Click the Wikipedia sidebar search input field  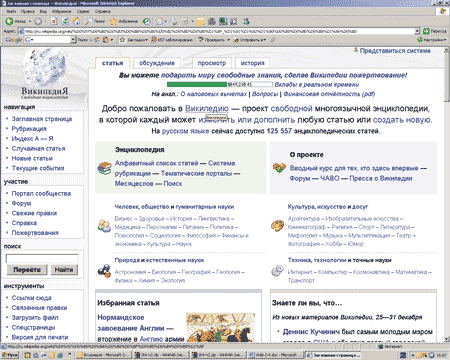(42, 258)
